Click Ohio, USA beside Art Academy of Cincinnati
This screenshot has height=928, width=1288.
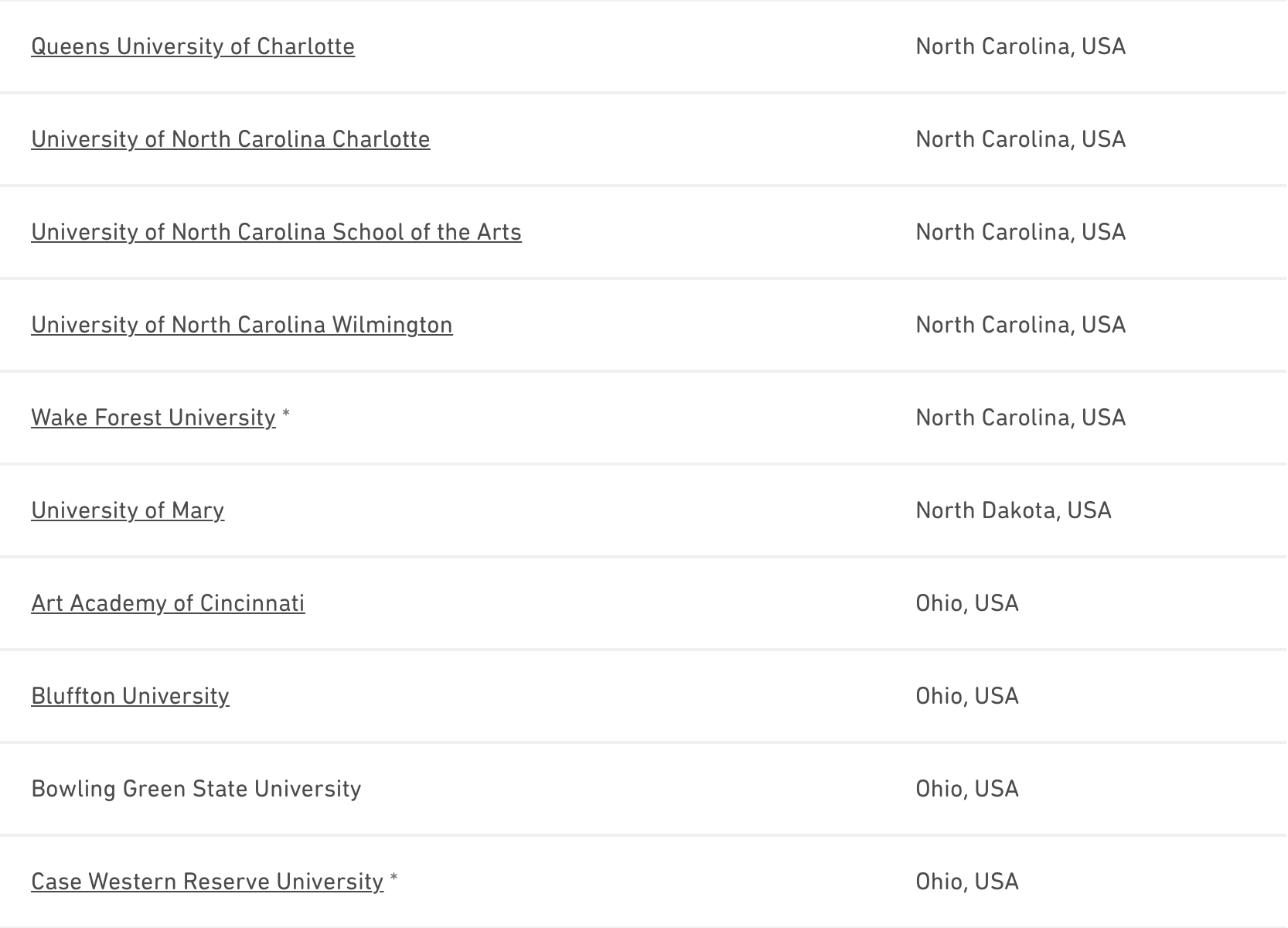point(966,603)
